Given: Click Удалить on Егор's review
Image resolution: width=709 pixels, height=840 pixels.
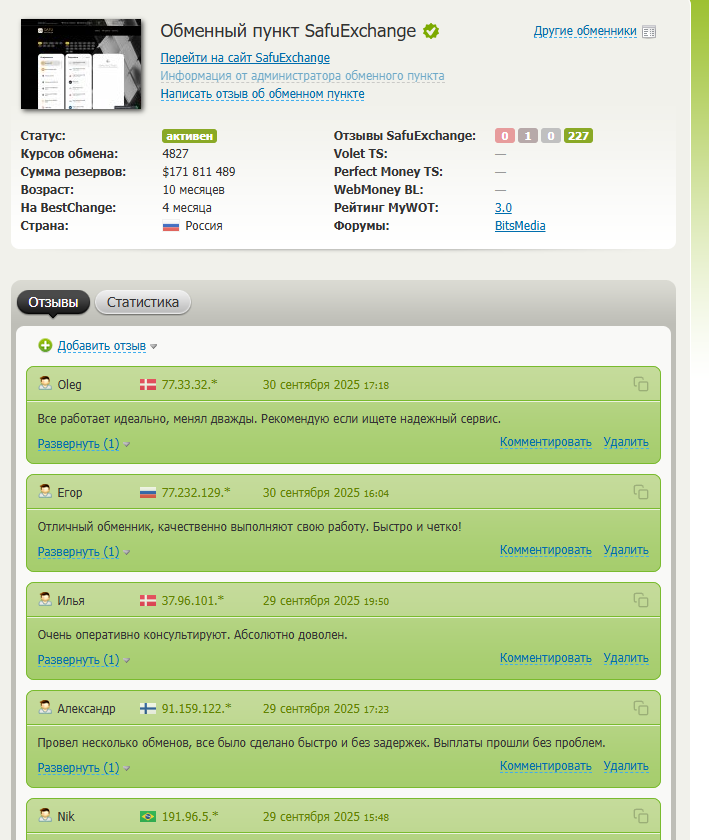Looking at the screenshot, I should tap(626, 550).
